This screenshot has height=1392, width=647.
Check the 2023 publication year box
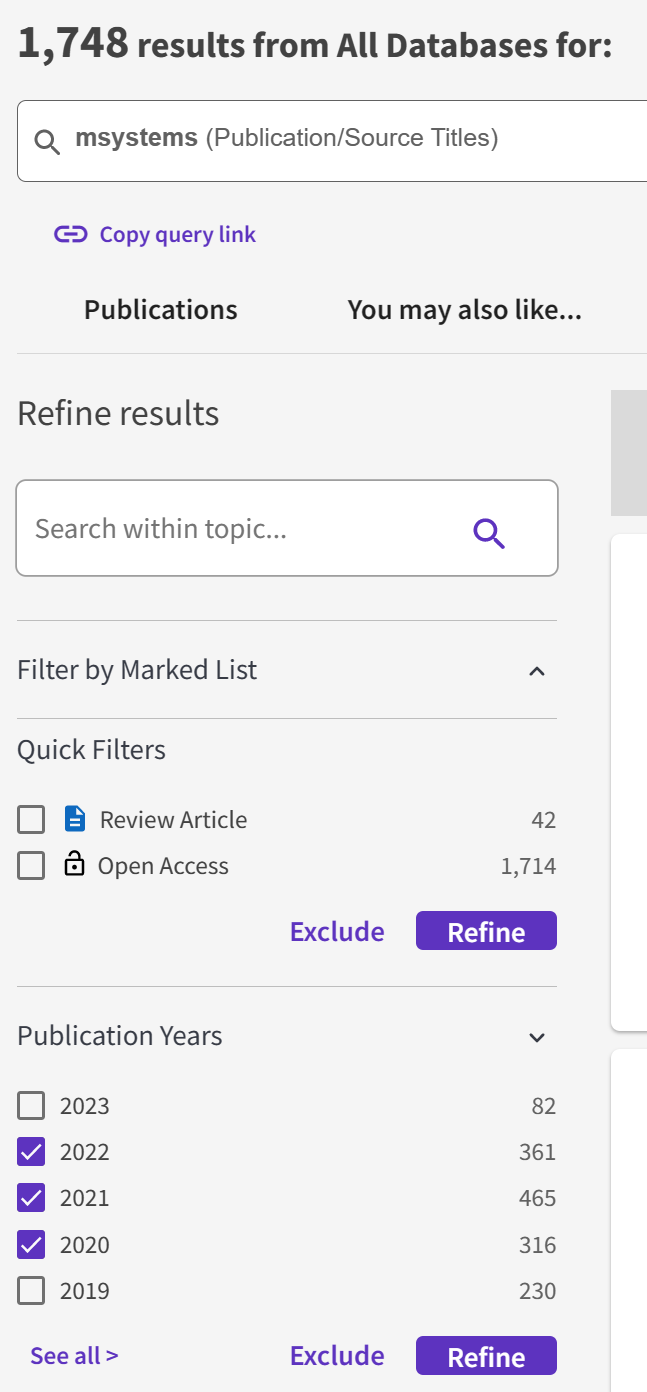pos(31,1106)
